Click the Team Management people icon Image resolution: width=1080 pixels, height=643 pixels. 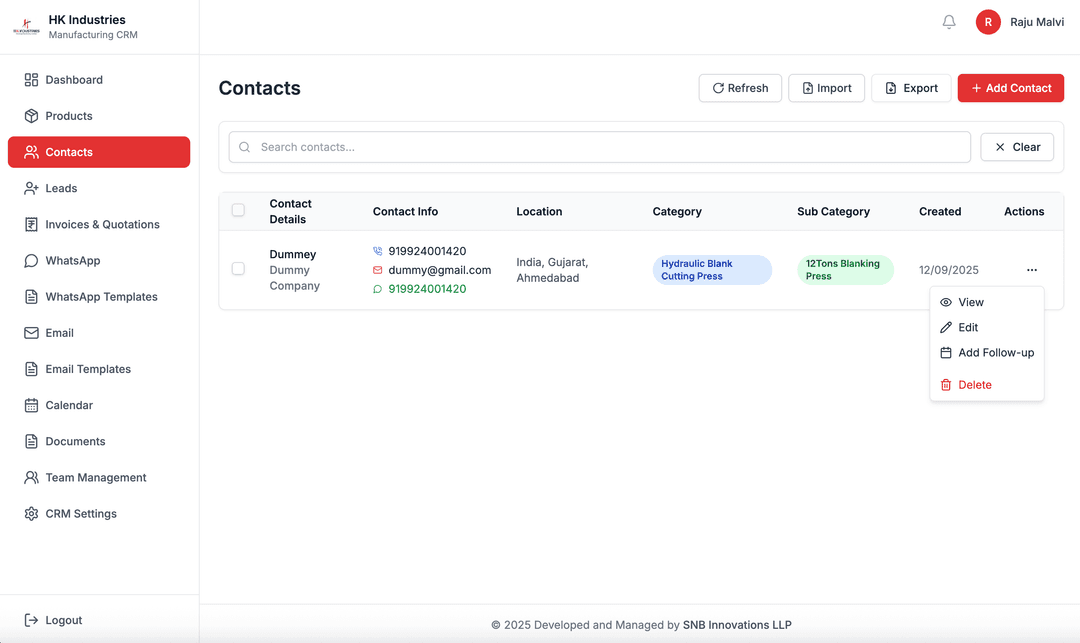pyautogui.click(x=31, y=477)
